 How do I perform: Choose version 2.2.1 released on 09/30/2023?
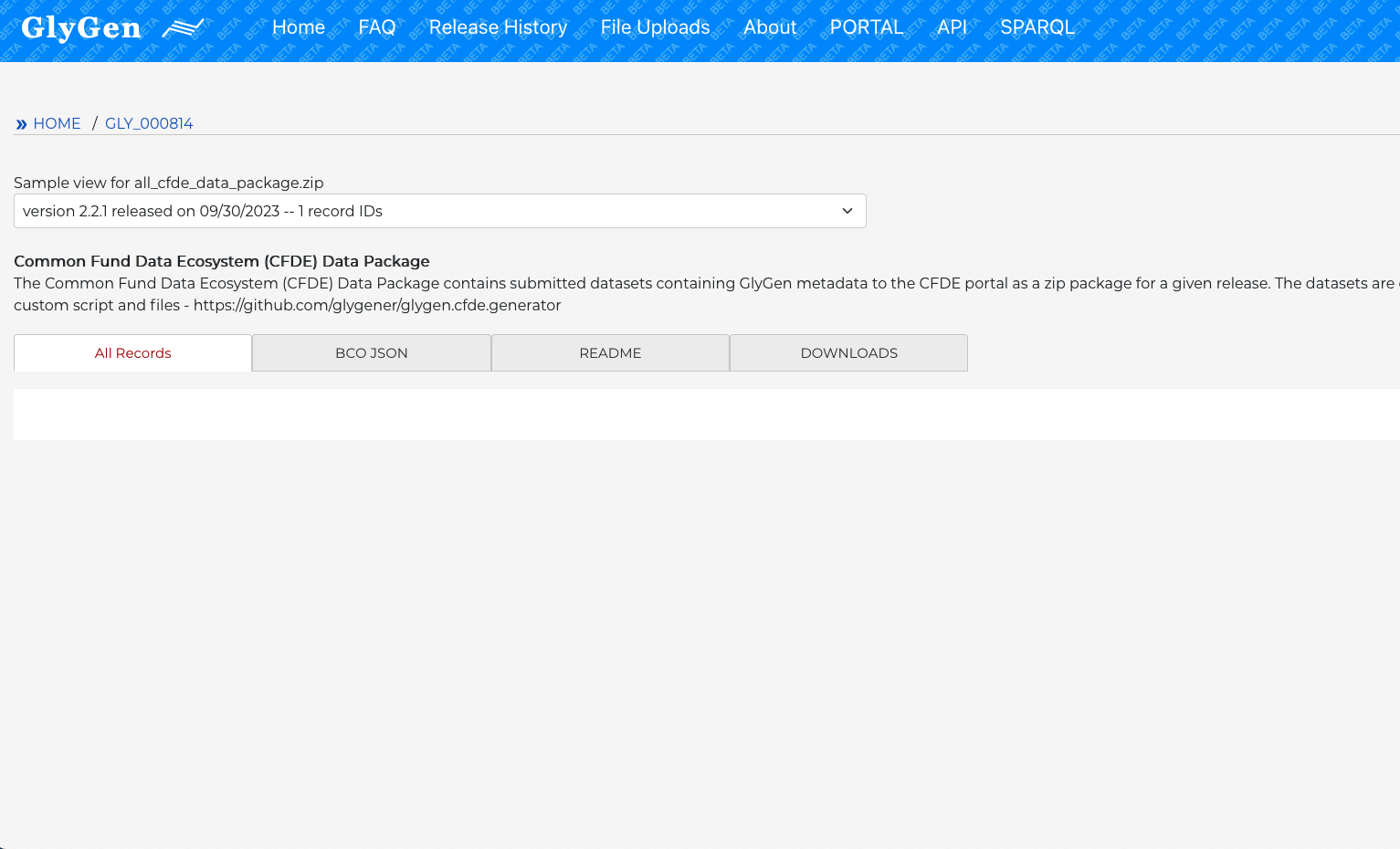(439, 211)
